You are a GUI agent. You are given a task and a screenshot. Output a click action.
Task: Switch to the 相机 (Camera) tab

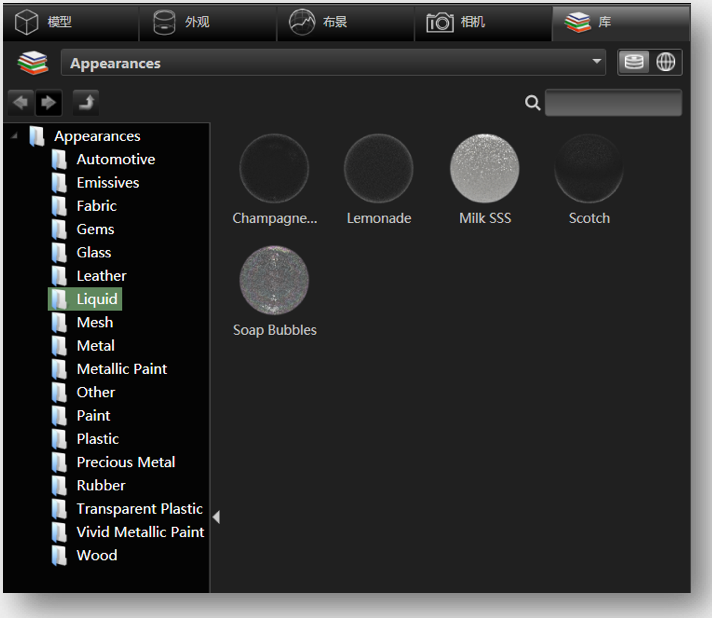pos(483,22)
